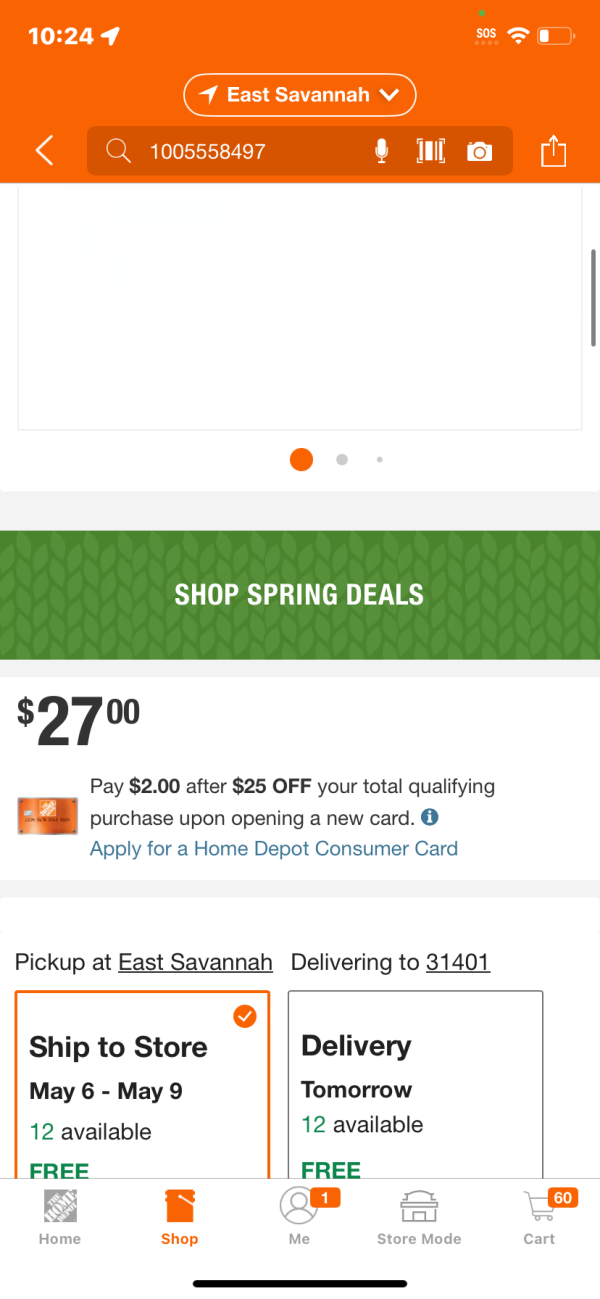Tap the microphone voice search icon
600x1299 pixels.
(381, 151)
